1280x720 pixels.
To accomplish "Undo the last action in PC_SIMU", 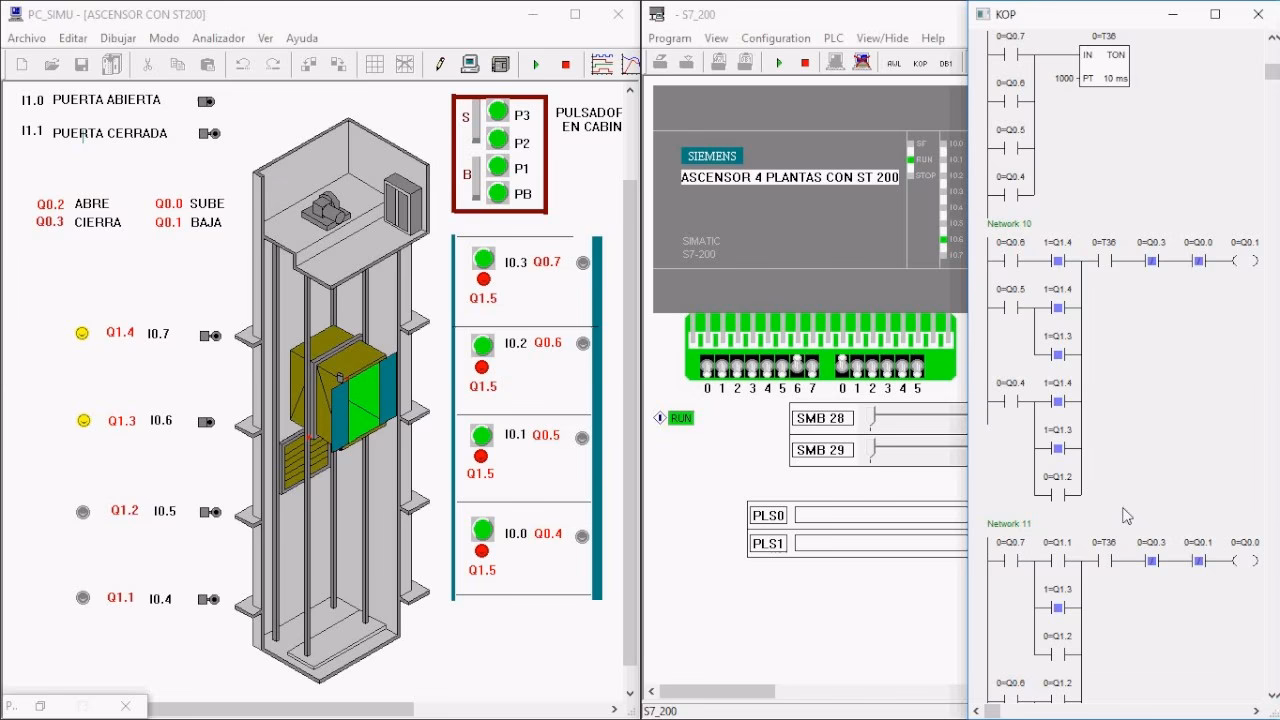I will point(242,65).
